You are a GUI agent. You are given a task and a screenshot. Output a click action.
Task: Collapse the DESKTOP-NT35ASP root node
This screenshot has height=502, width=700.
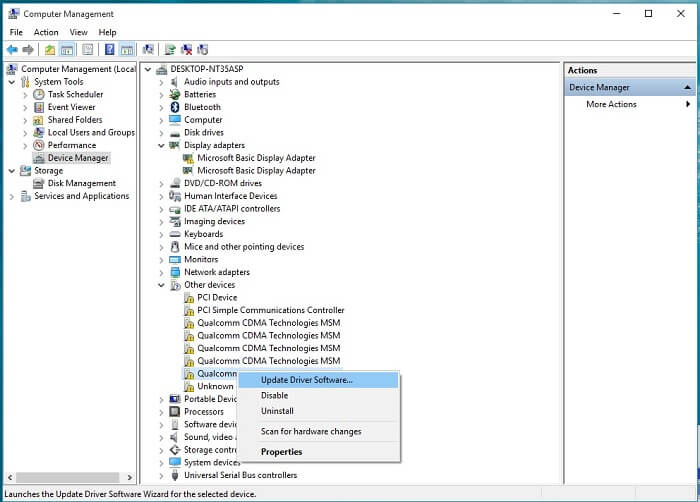pyautogui.click(x=148, y=69)
